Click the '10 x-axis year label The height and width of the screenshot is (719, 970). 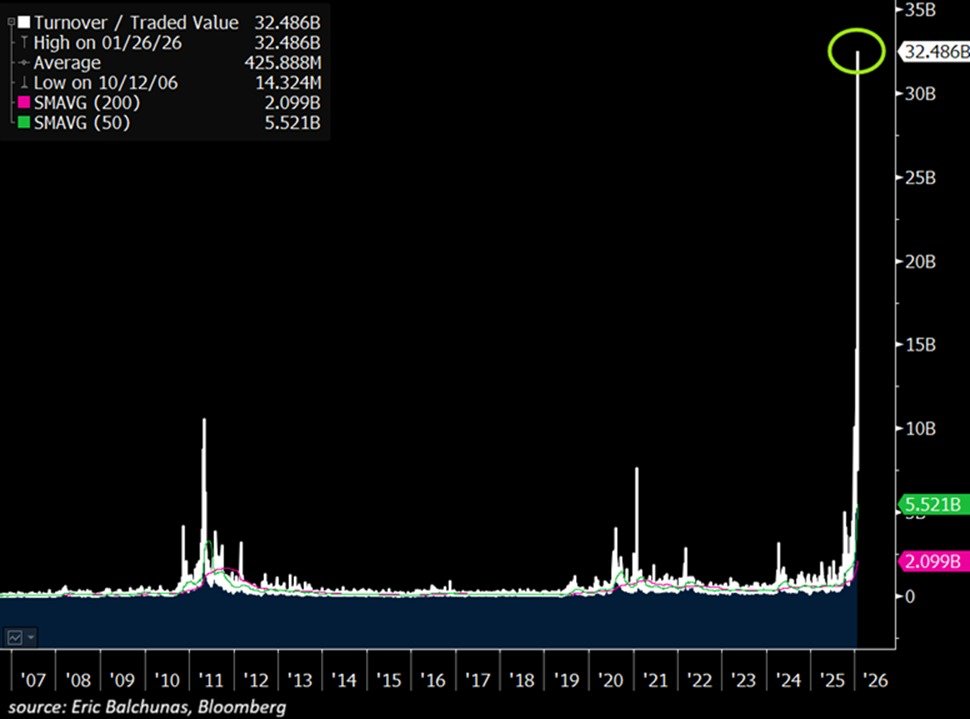pos(166,680)
